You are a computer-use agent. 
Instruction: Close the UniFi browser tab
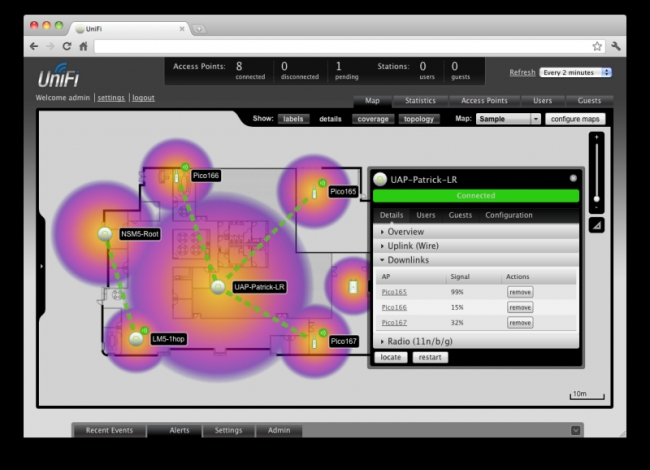tap(182, 29)
